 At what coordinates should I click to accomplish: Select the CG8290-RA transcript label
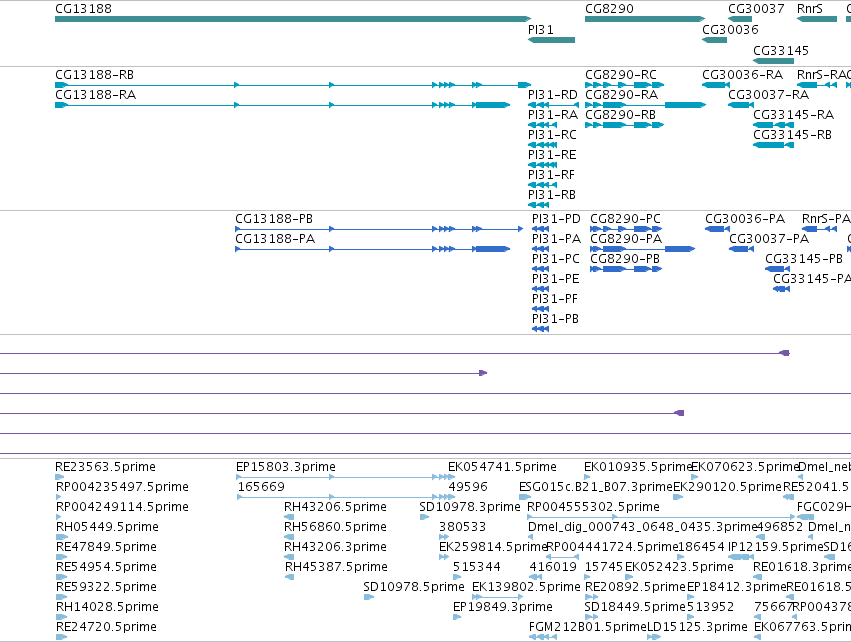pyautogui.click(x=621, y=94)
